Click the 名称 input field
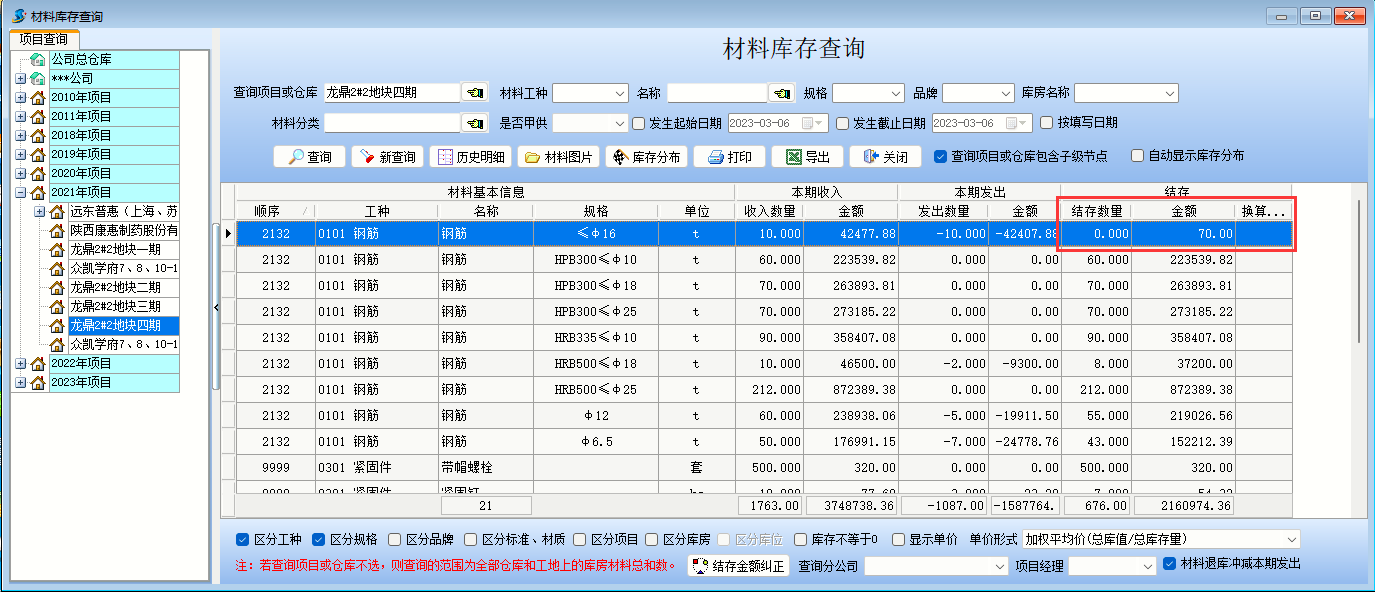Screen dimensions: 1375x592 (716, 93)
